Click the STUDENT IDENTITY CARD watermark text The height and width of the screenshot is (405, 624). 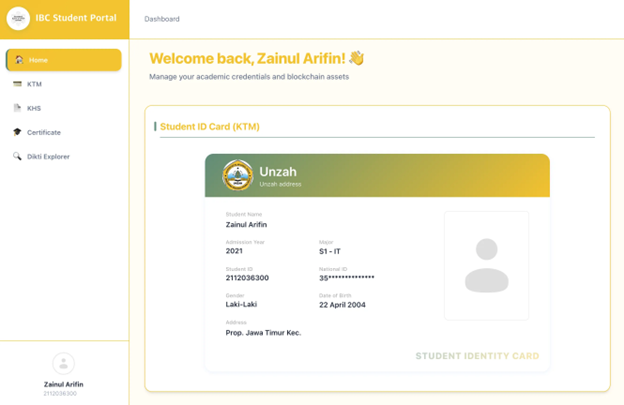pyautogui.click(x=477, y=356)
